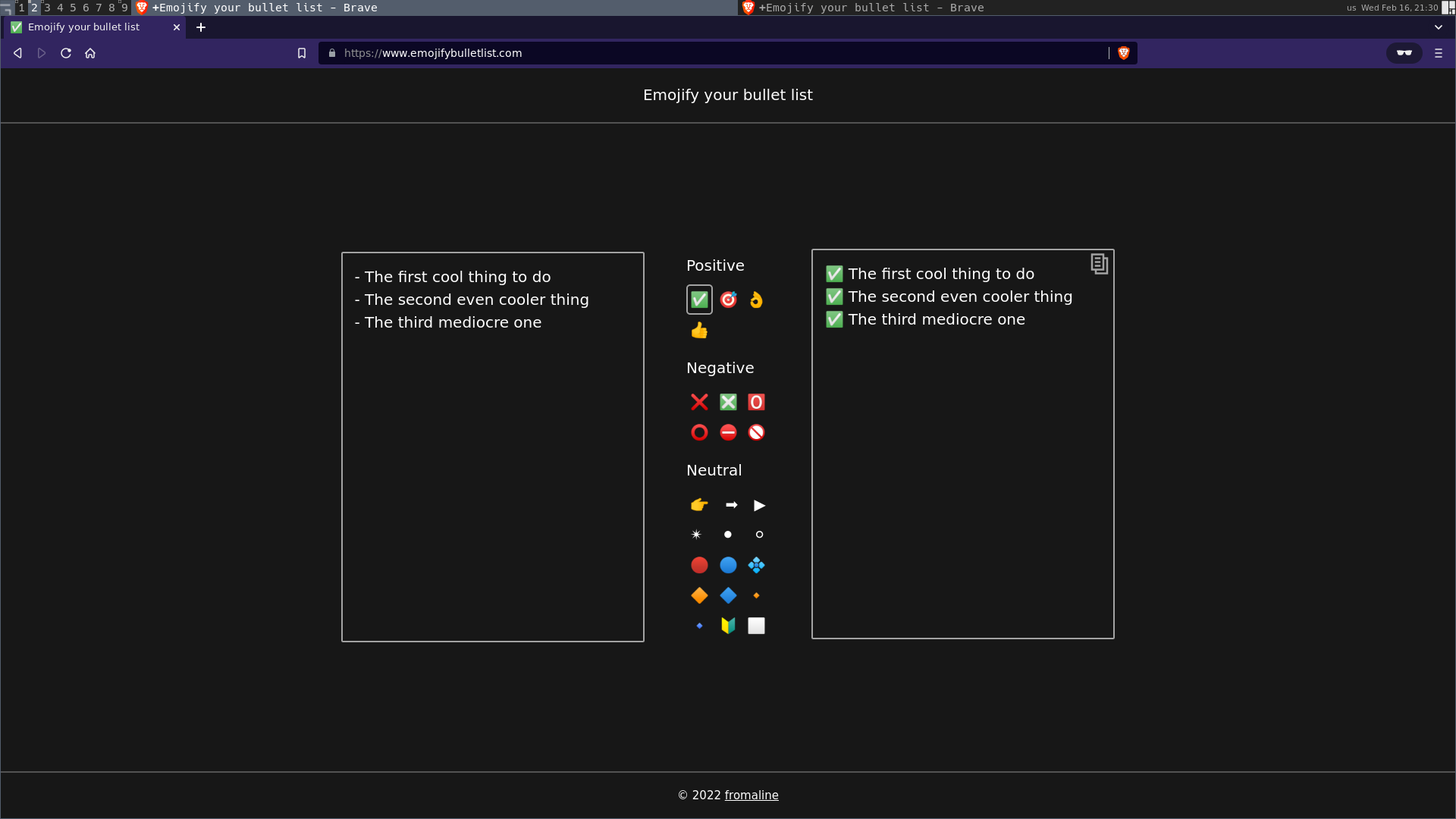Open the fromaline footer link
The height and width of the screenshot is (819, 1456).
751,795
